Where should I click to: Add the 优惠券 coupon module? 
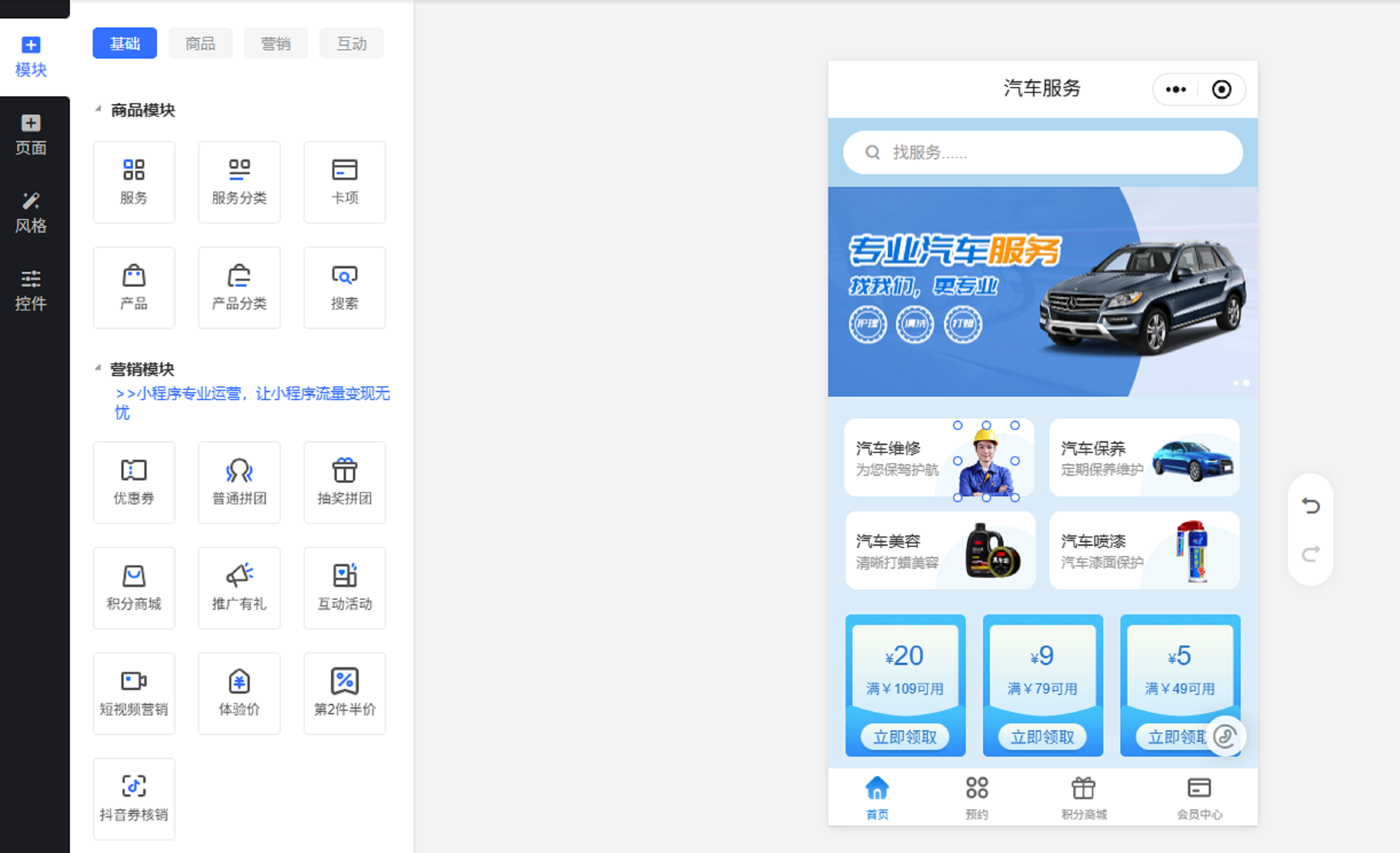[133, 482]
